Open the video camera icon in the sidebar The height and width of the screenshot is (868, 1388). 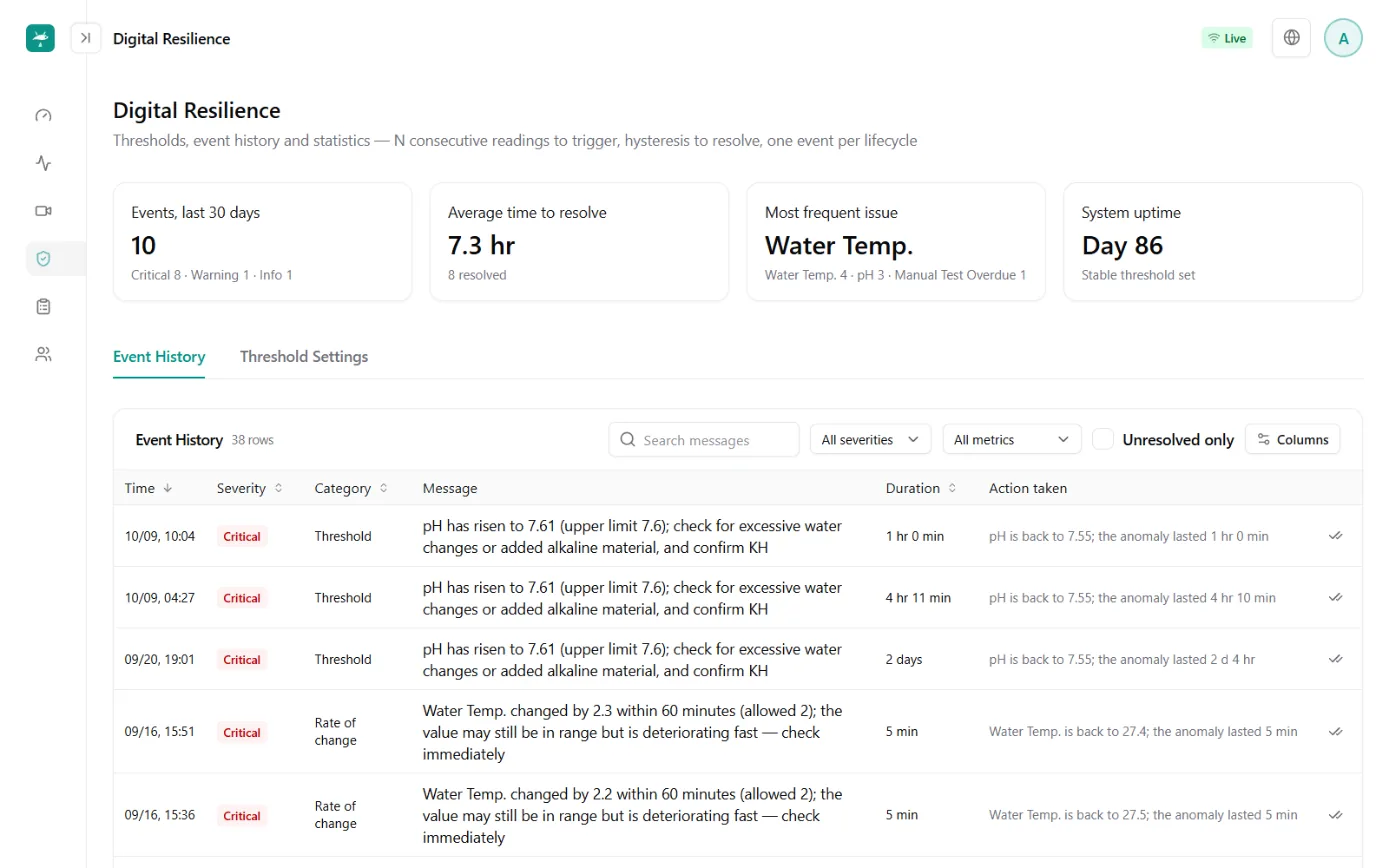tap(43, 211)
